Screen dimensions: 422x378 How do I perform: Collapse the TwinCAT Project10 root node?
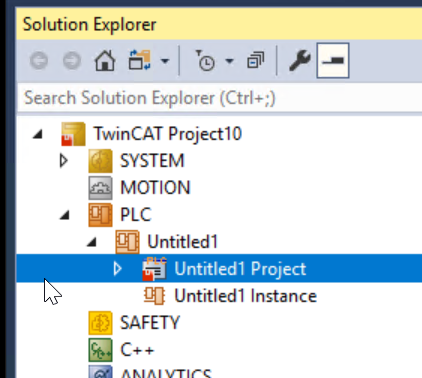point(38,134)
